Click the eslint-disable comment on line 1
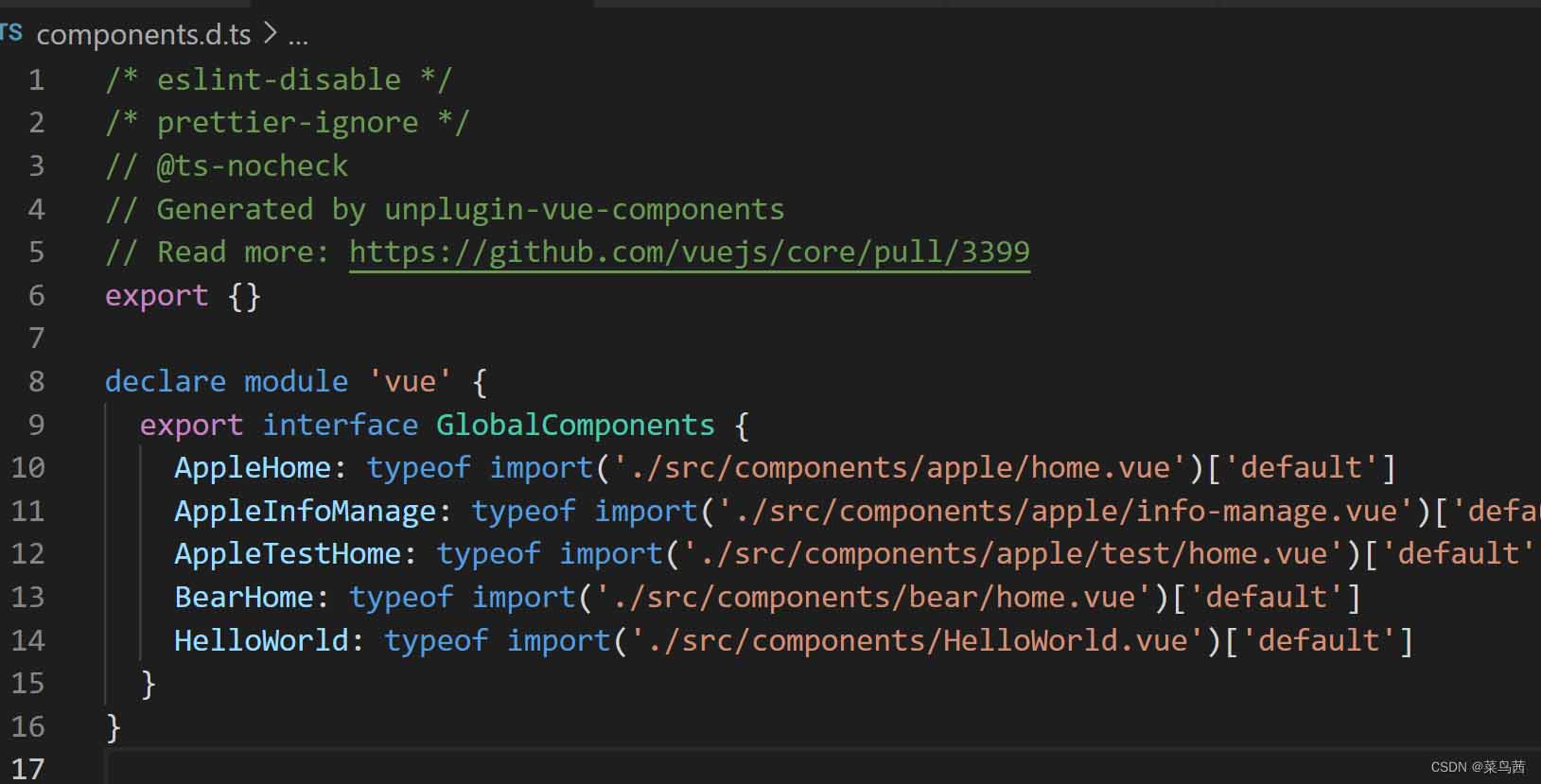The width and height of the screenshot is (1541, 784). coord(279,79)
